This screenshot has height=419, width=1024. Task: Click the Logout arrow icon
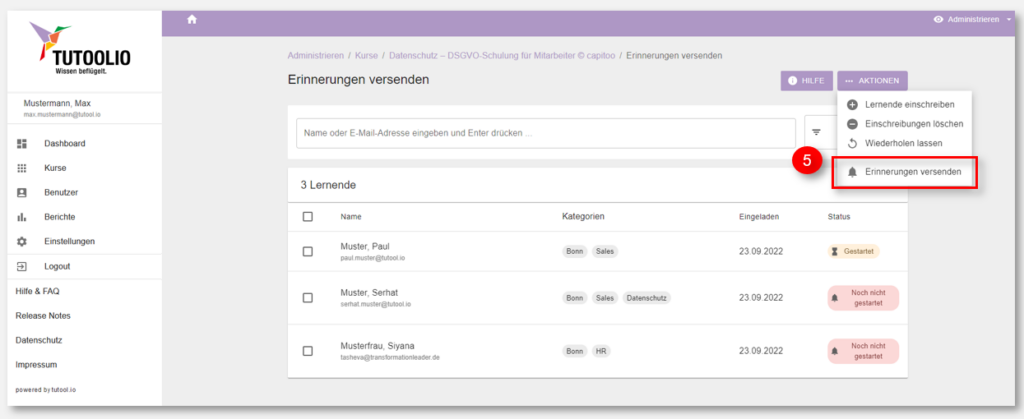22,266
